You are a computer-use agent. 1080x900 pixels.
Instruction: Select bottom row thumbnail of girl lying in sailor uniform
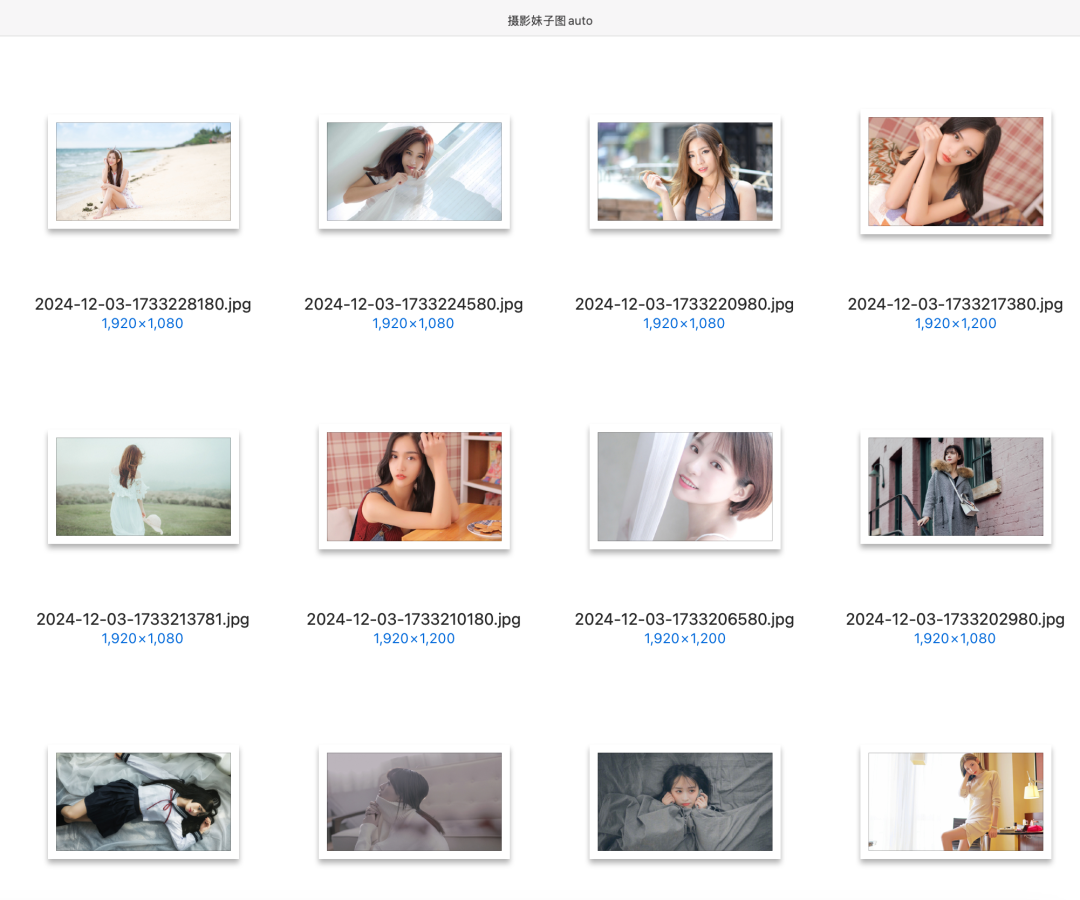click(143, 802)
